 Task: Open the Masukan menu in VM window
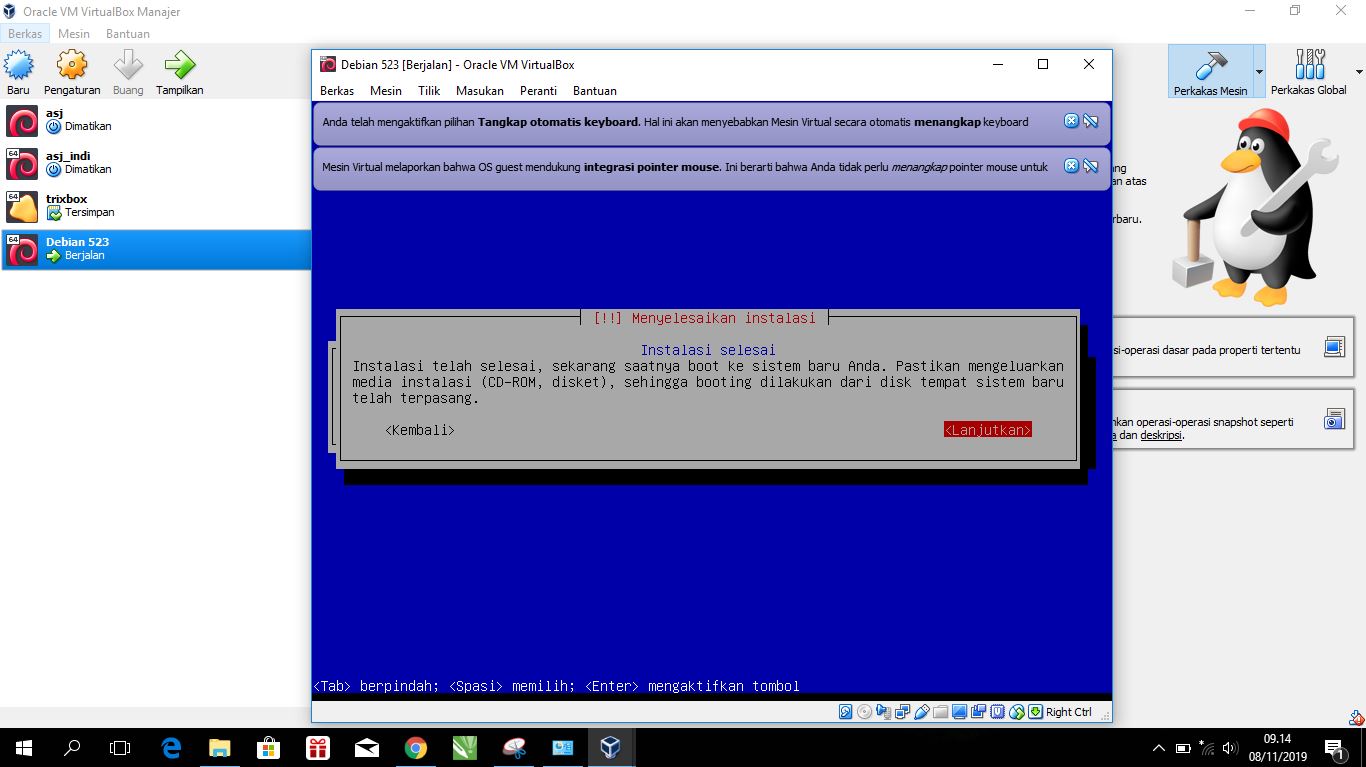(480, 91)
